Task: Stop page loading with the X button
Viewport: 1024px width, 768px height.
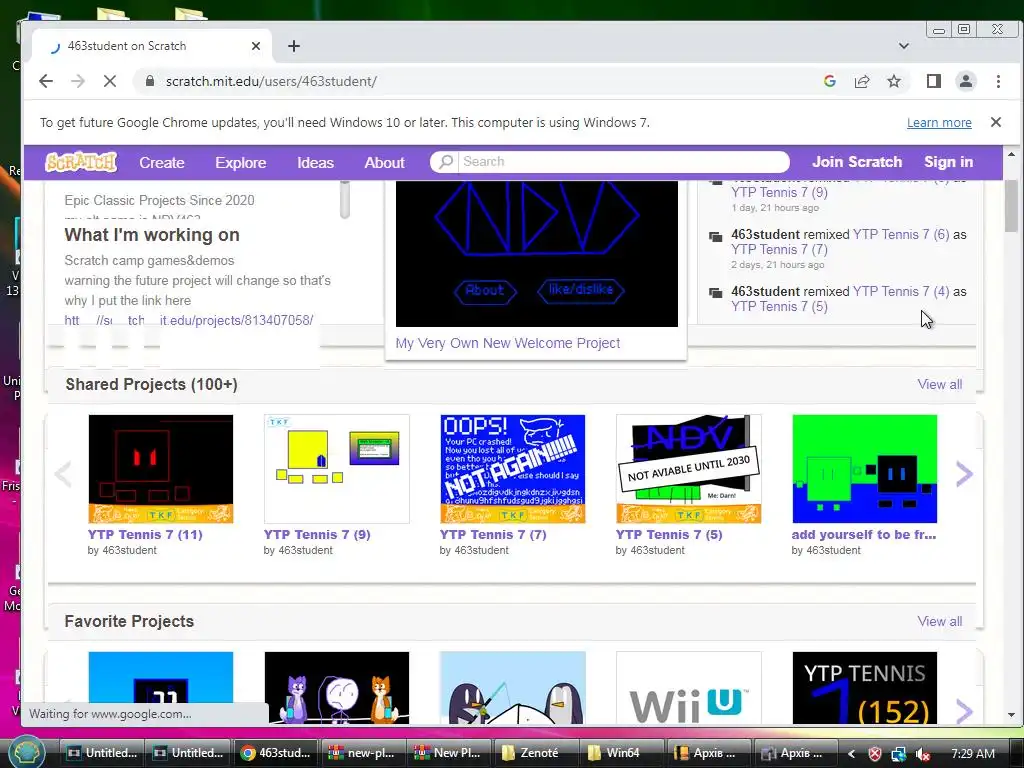Action: coord(110,81)
